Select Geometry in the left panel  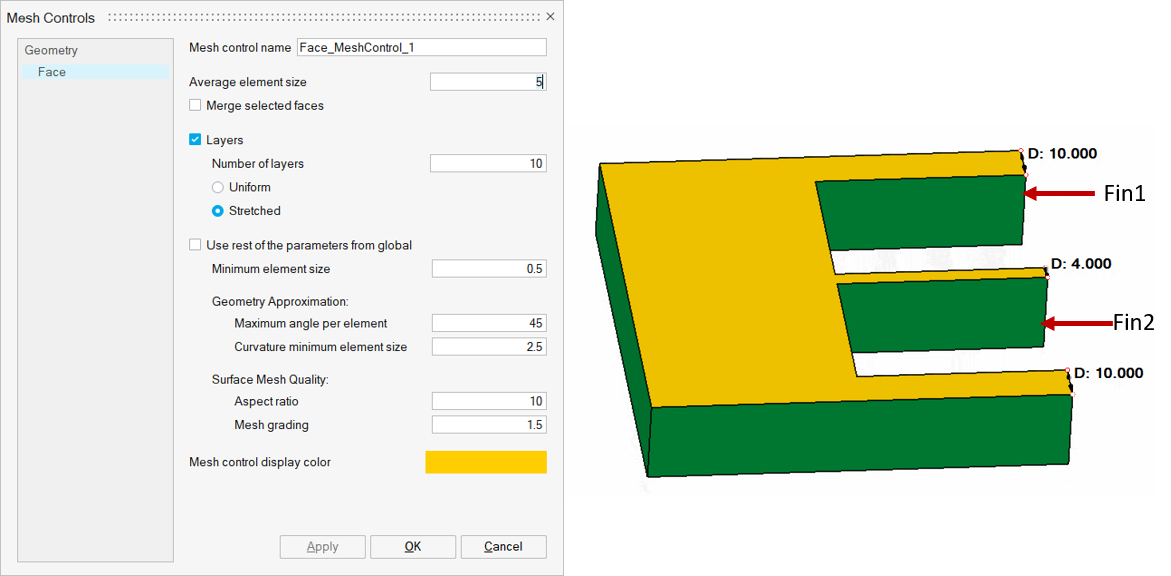click(x=51, y=50)
